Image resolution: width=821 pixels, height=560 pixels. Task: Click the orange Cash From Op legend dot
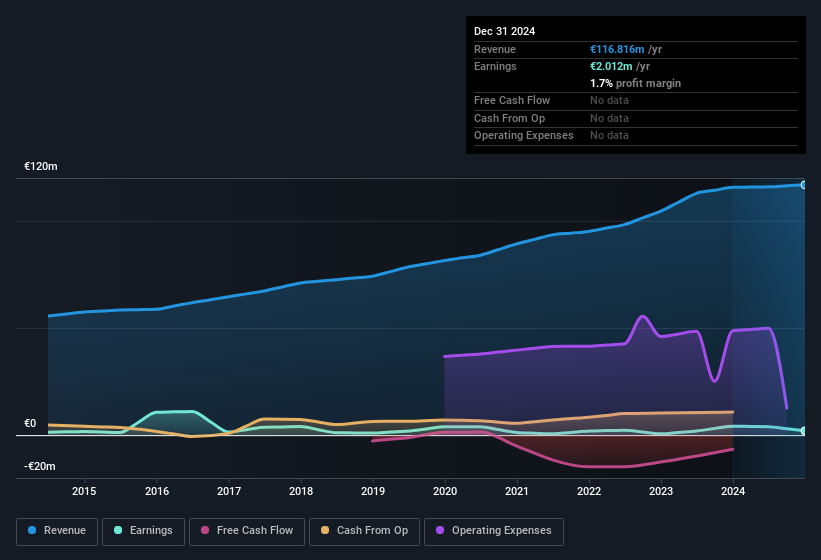tap(324, 530)
